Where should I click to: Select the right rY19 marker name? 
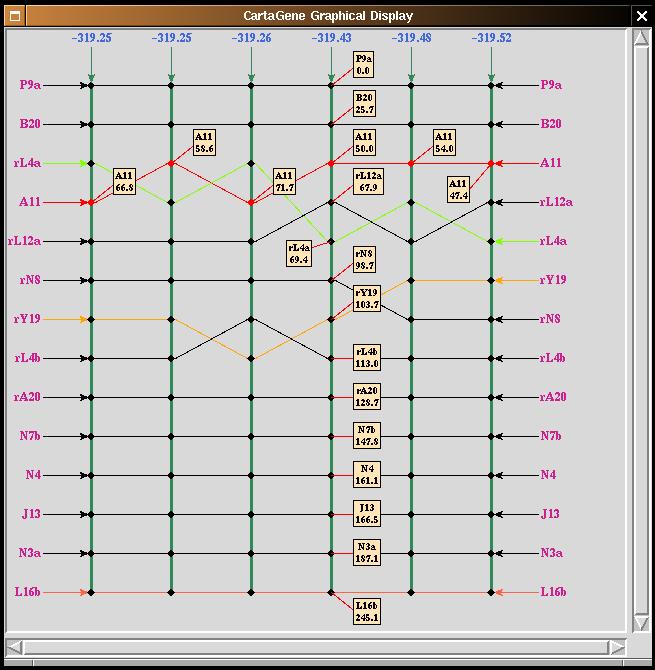pyautogui.click(x=553, y=279)
